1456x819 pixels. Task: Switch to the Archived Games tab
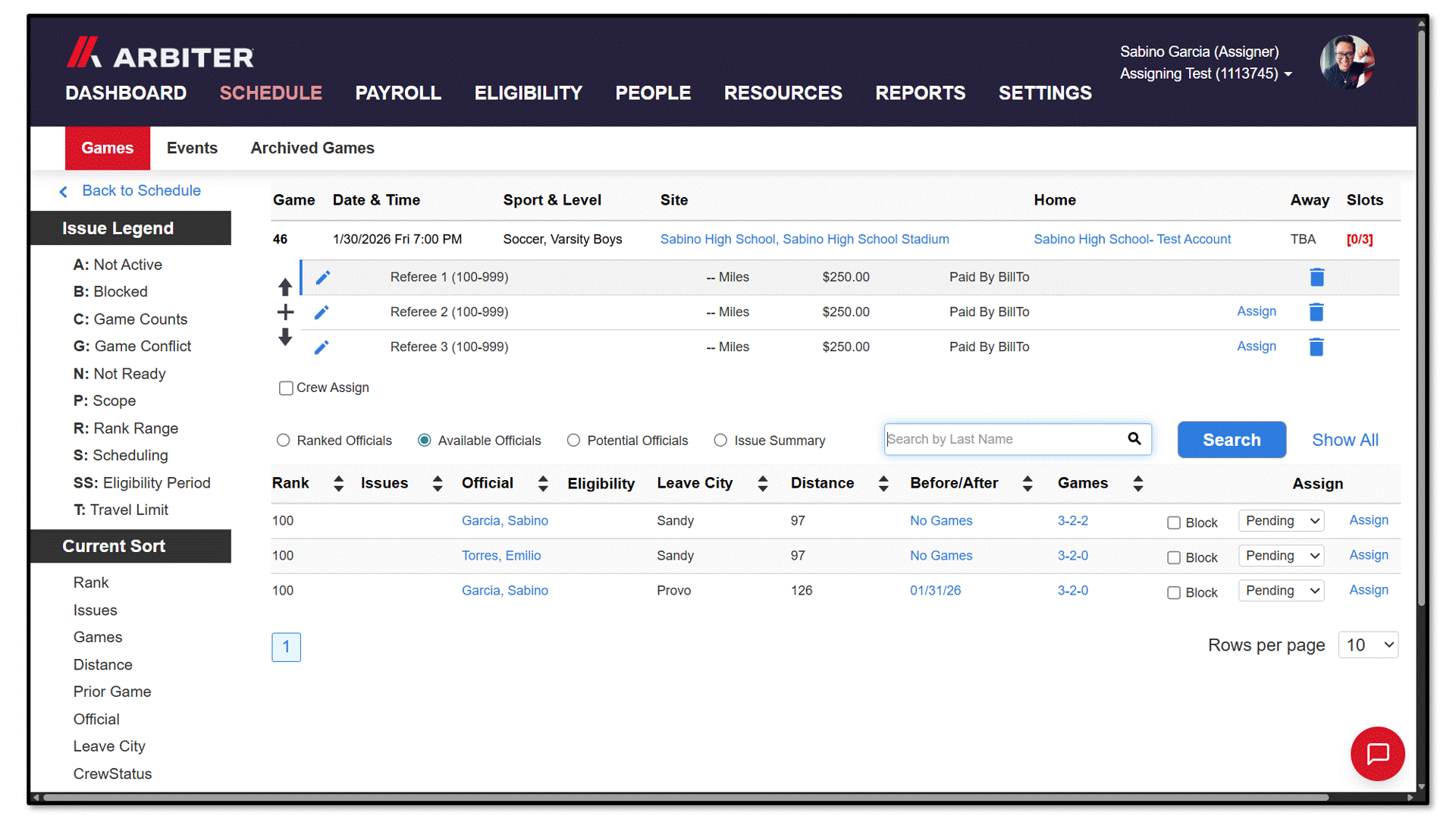(312, 148)
